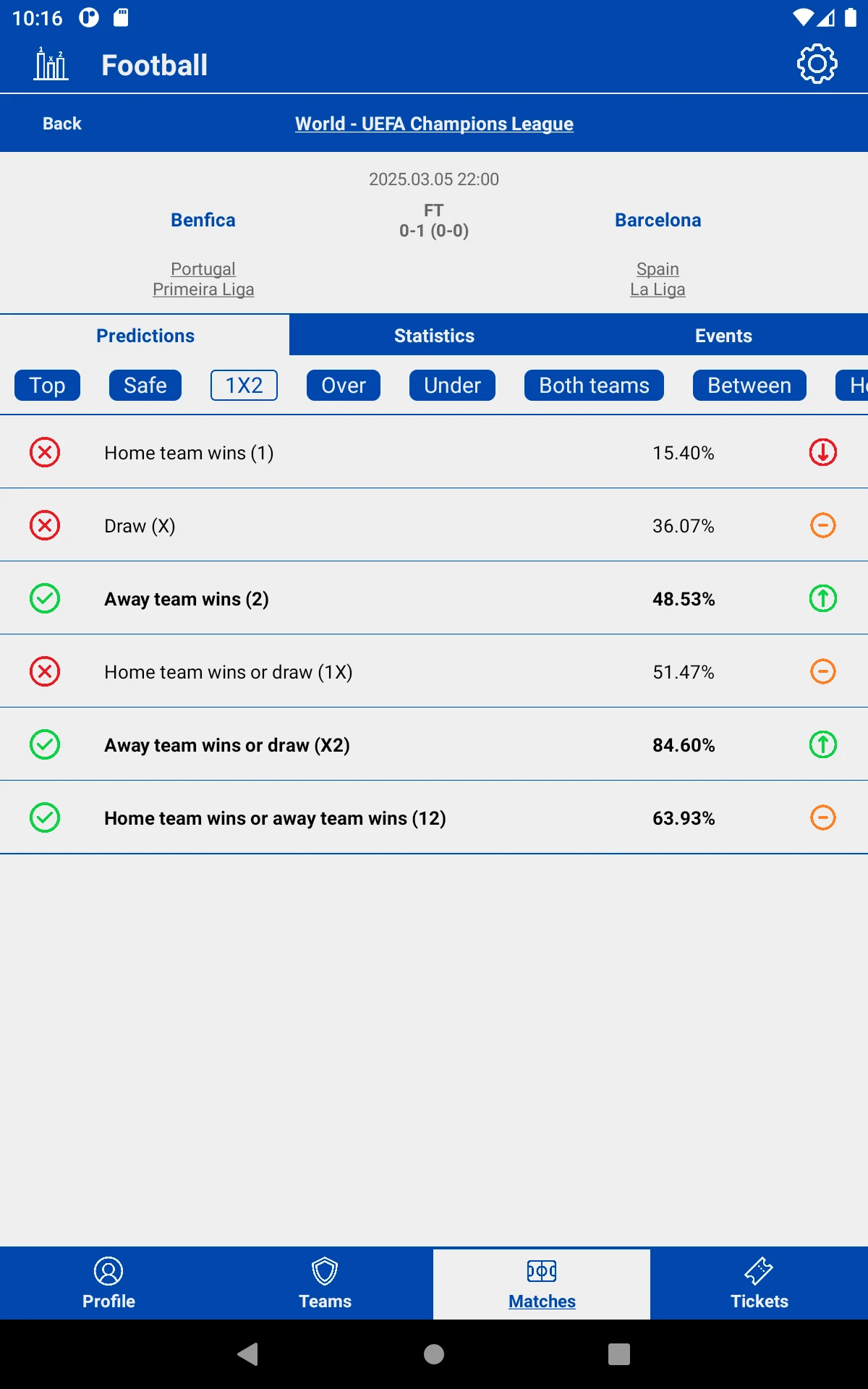Select Top prediction filter
The image size is (868, 1389).
[x=47, y=385]
